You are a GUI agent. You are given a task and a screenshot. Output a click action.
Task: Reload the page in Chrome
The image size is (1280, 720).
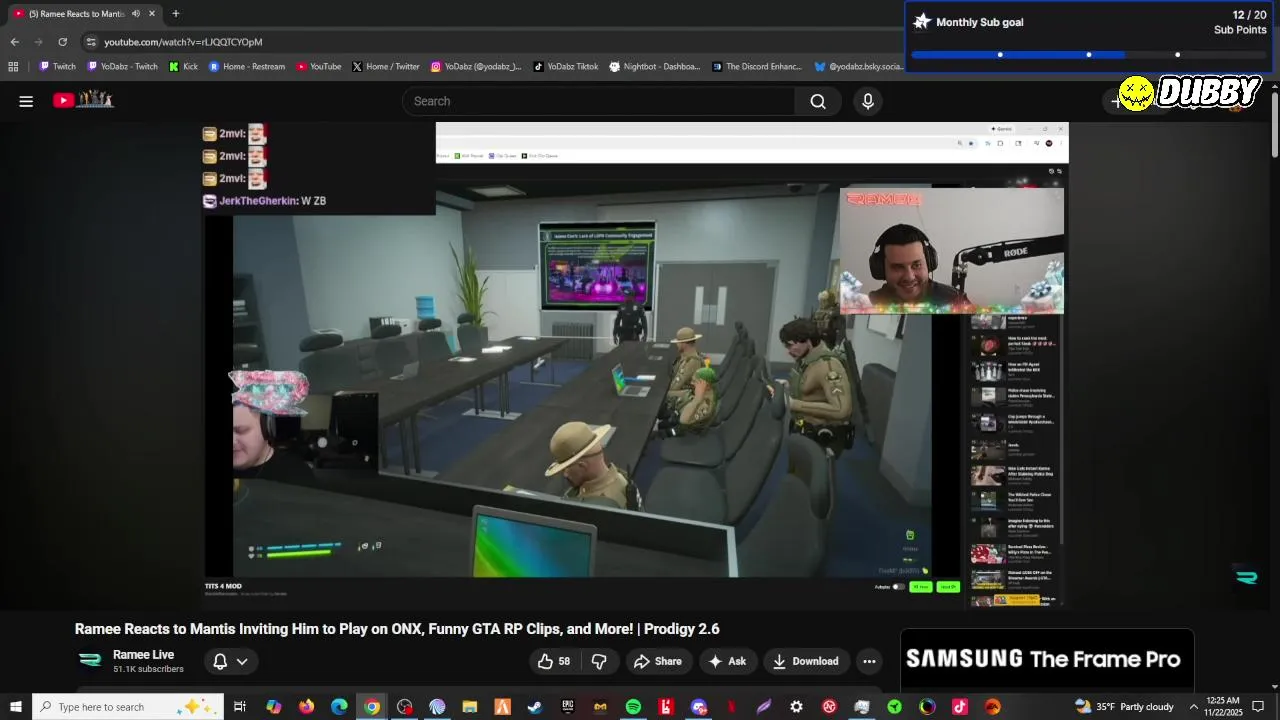(x=62, y=42)
